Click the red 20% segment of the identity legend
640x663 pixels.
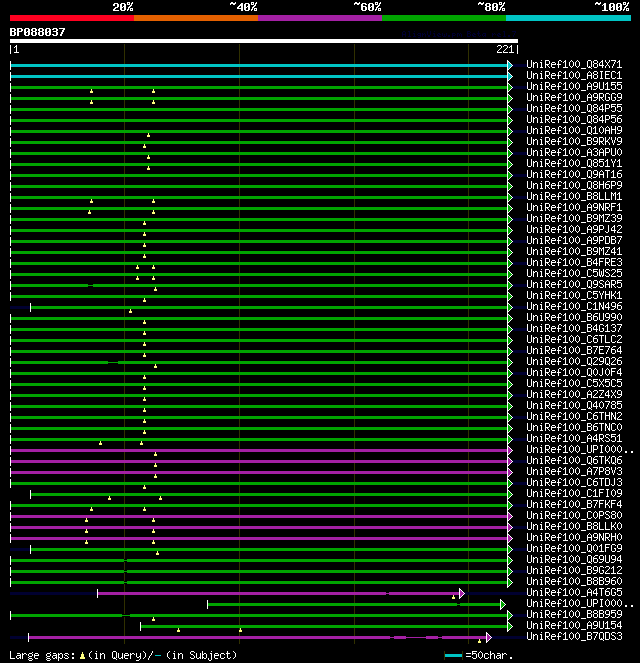71,17
